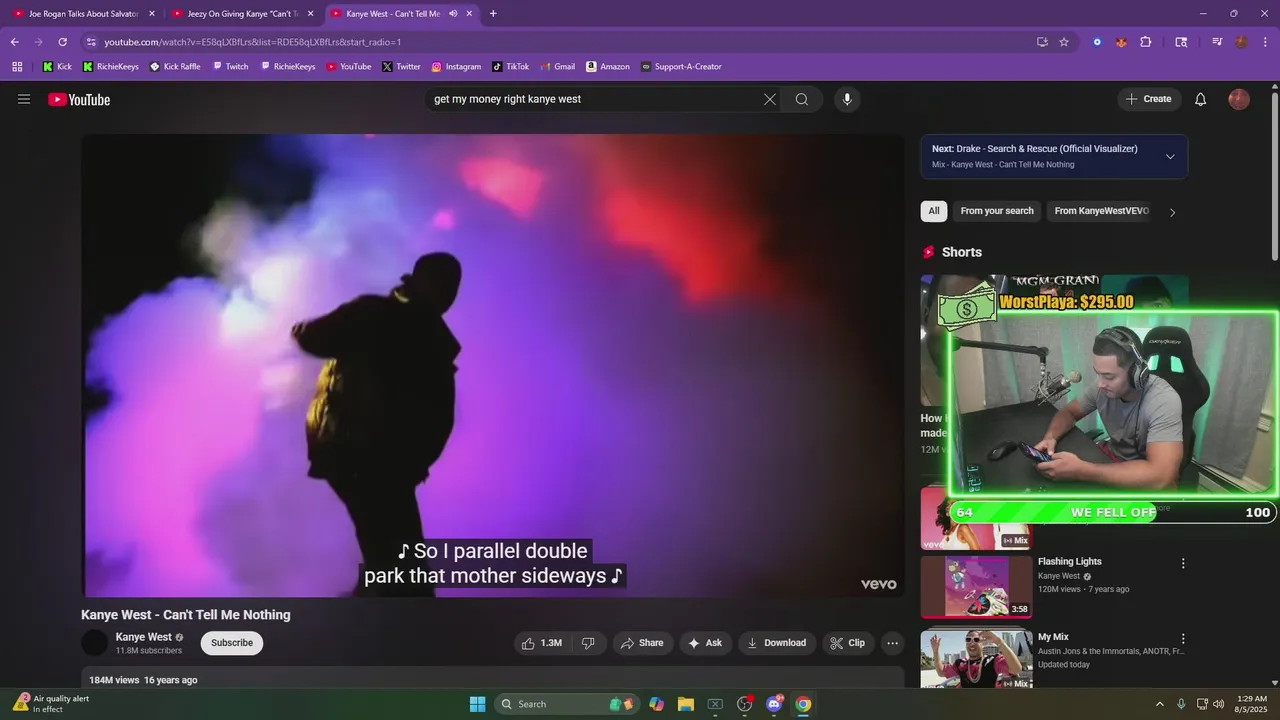Open more actions ellipsis below video

point(893,643)
